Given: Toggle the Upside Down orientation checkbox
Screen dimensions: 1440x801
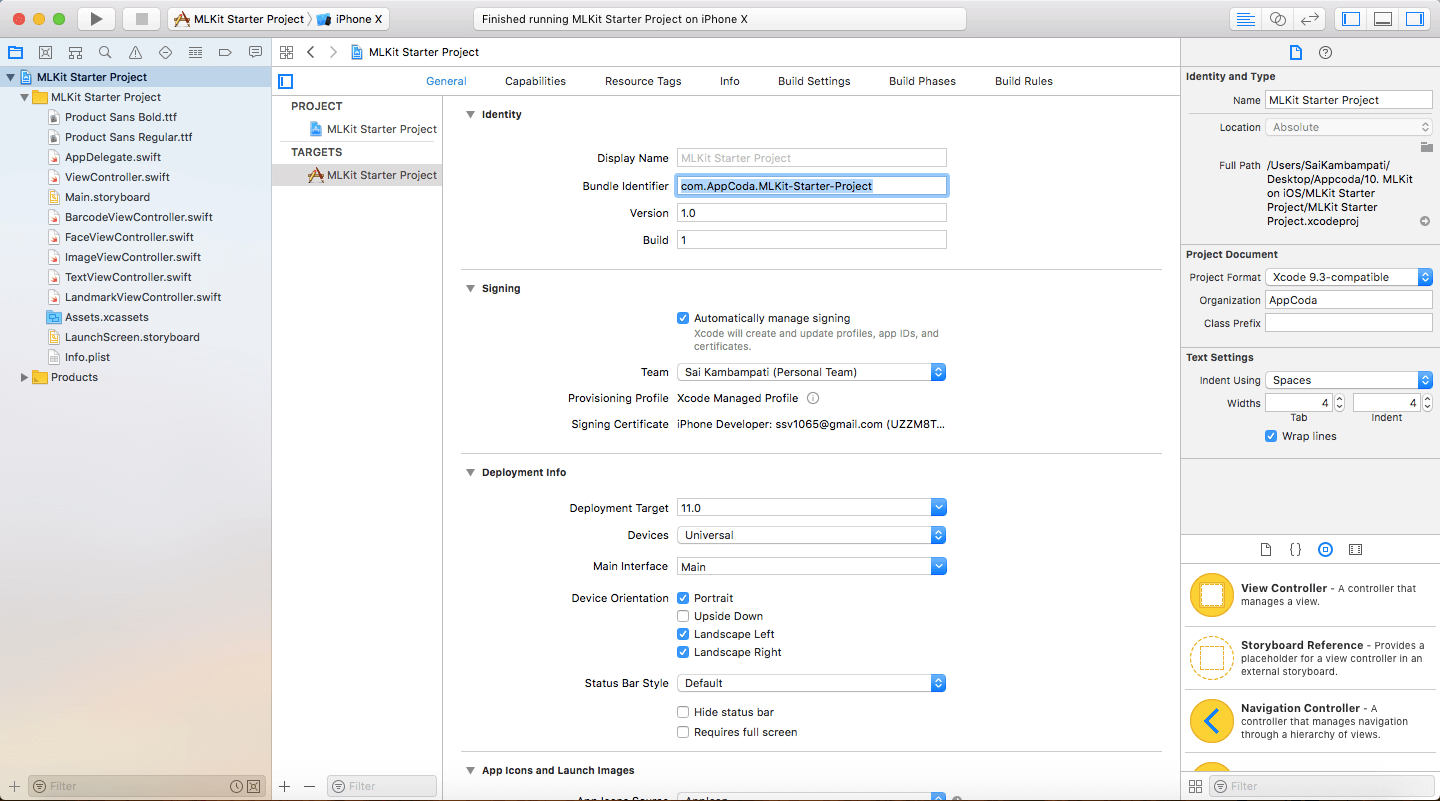Looking at the screenshot, I should [683, 616].
